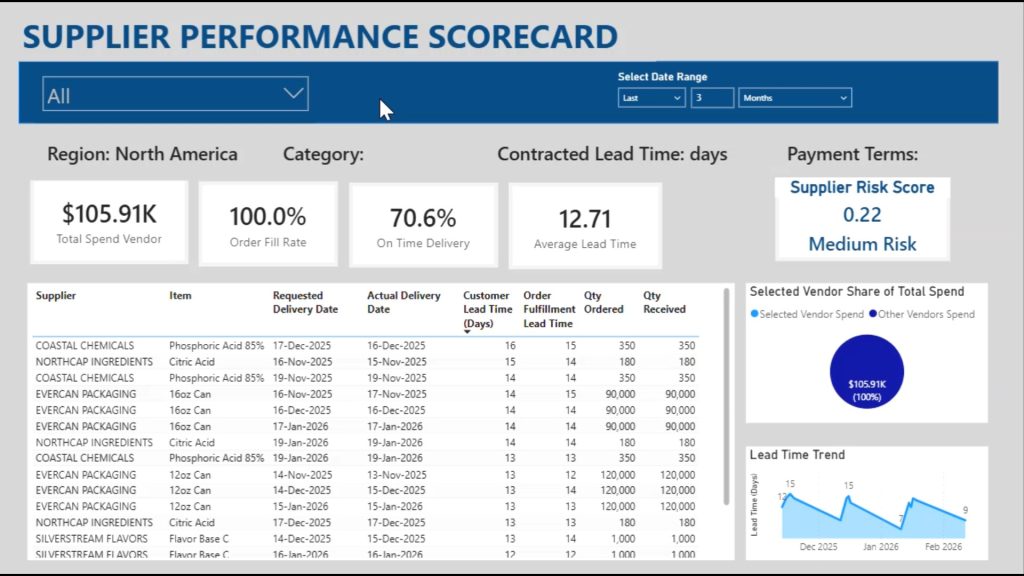Expand the "Last" date range dropdown

coord(651,98)
